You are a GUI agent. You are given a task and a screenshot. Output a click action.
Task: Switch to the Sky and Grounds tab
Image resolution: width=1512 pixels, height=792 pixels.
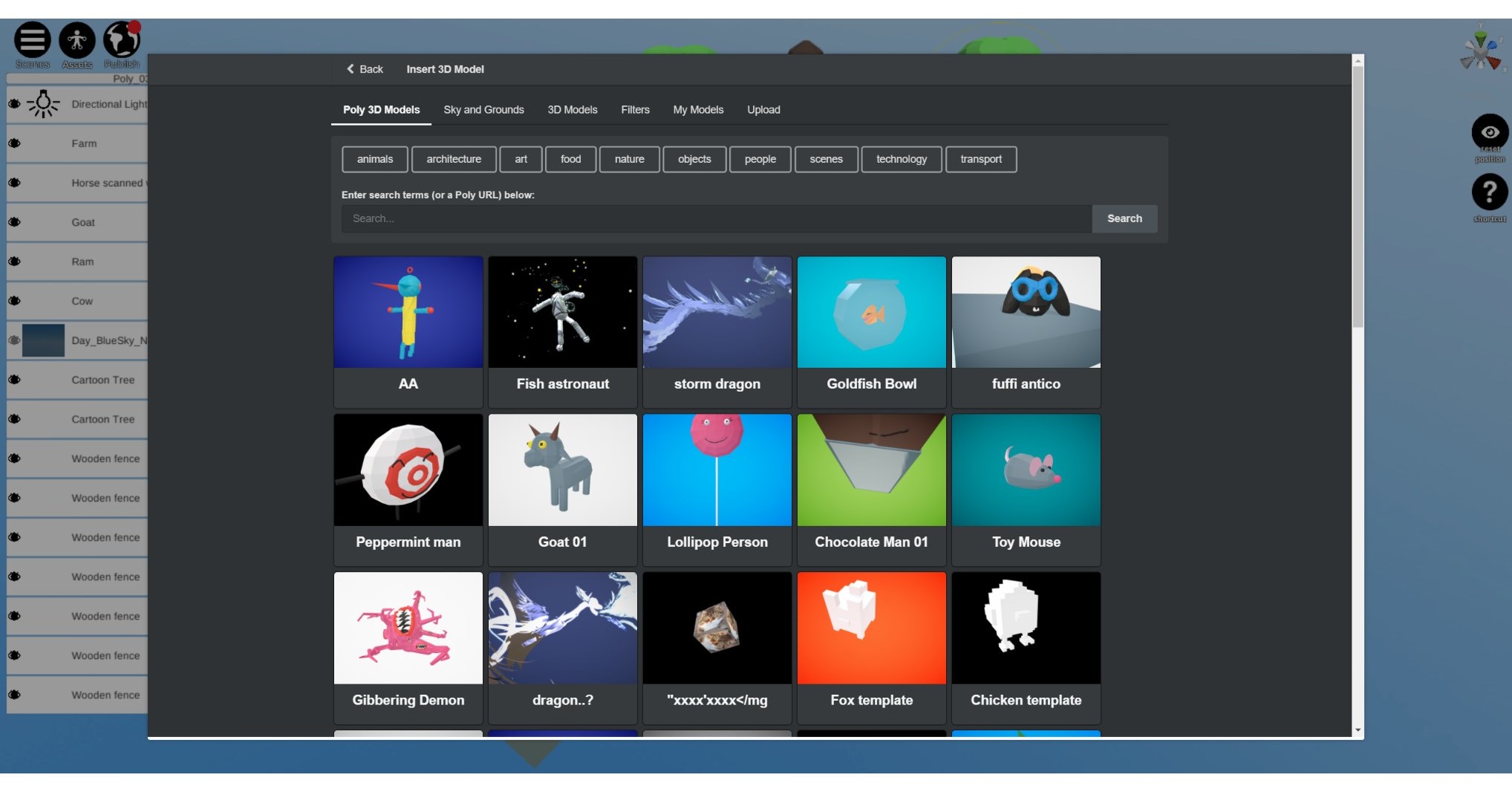[x=483, y=109]
